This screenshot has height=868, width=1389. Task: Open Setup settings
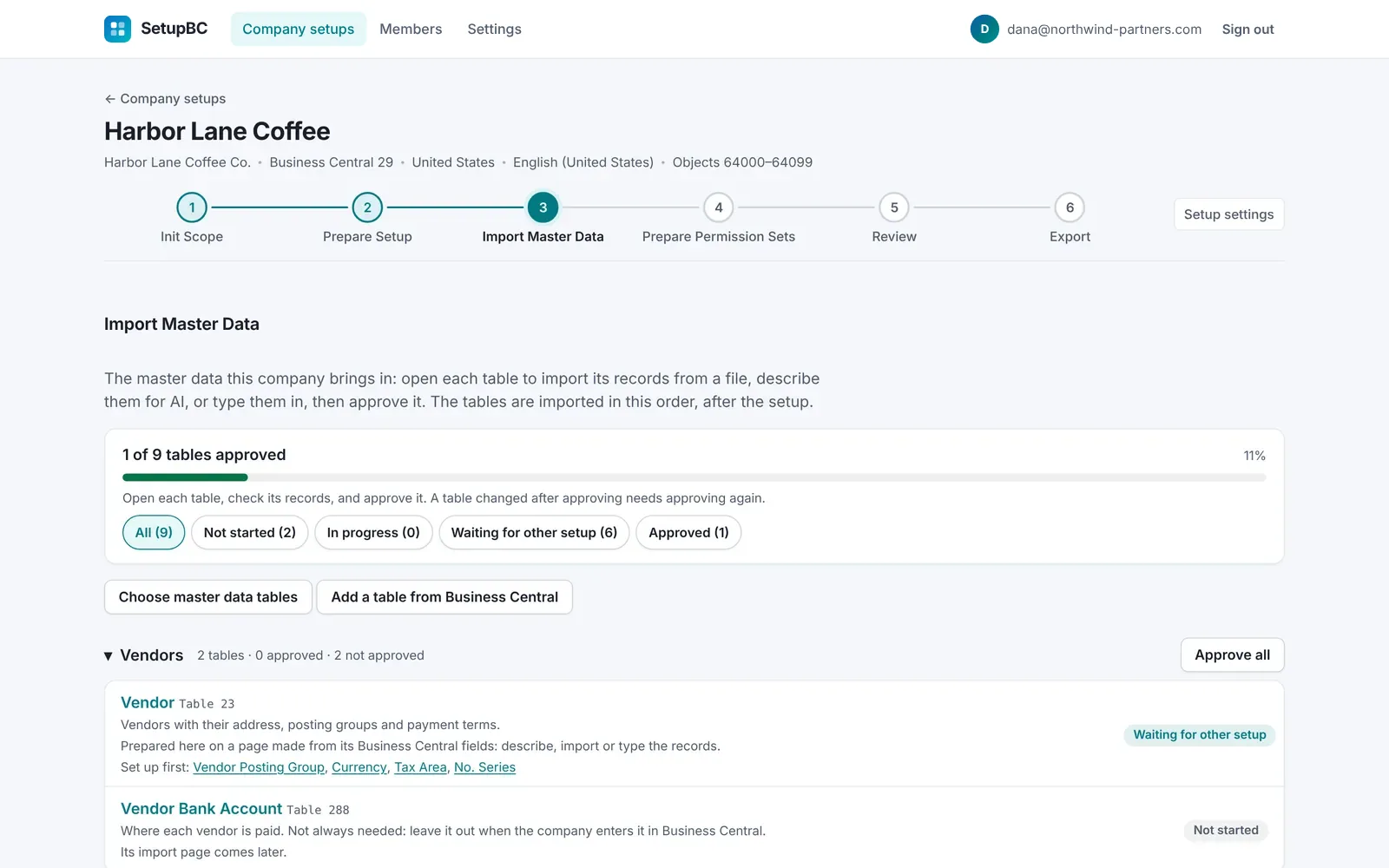pos(1228,214)
